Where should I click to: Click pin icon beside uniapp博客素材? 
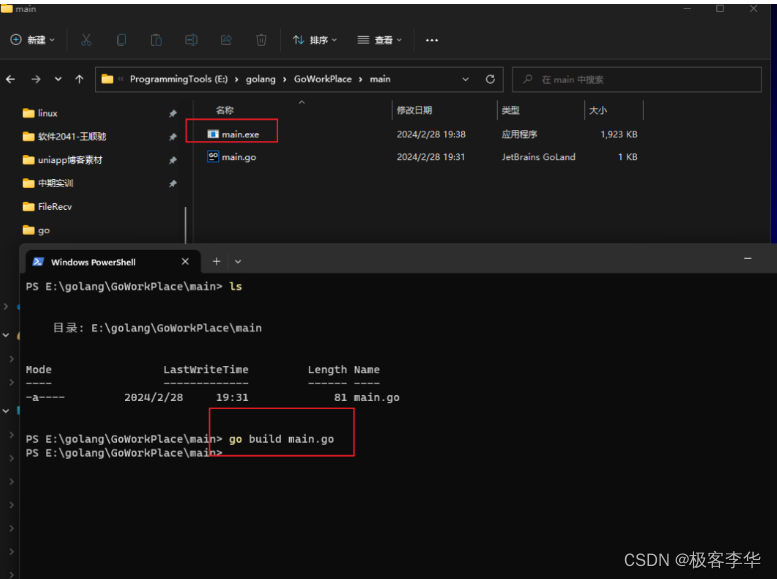(172, 160)
